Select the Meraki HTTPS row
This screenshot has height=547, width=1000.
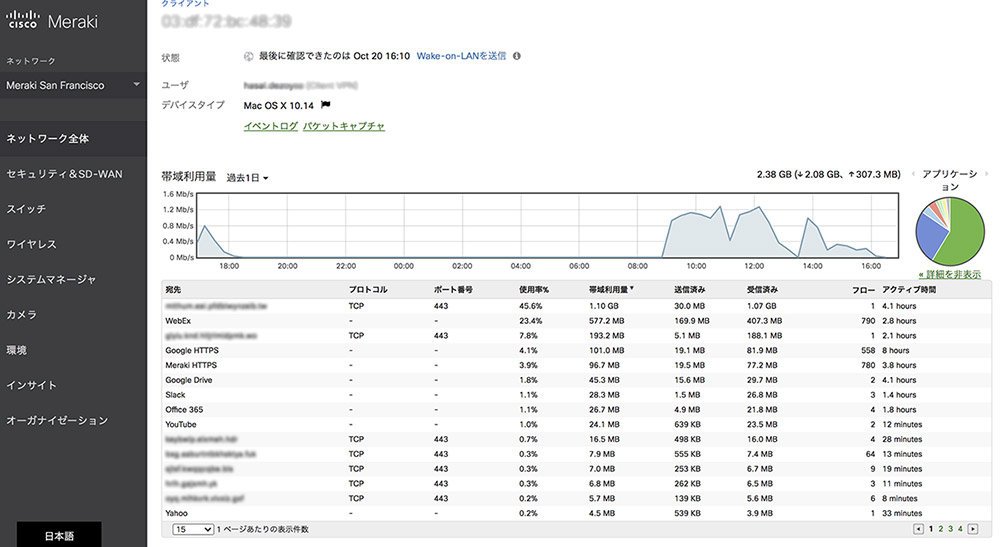[576, 365]
